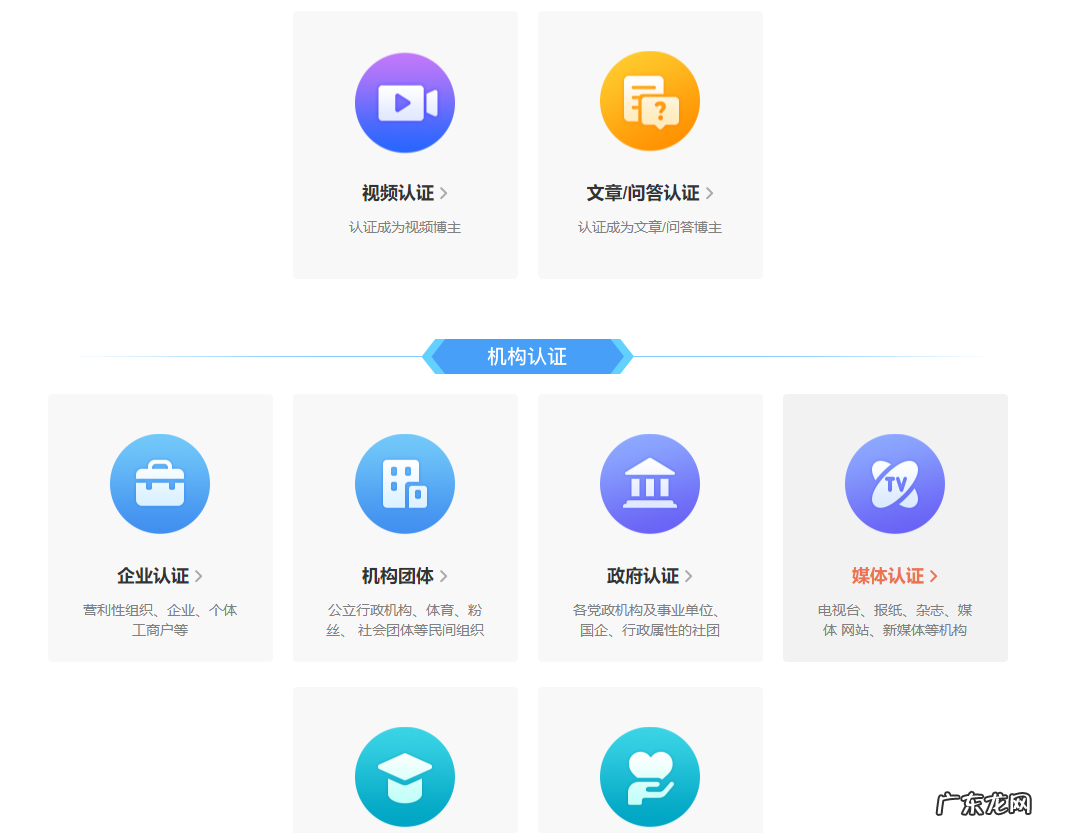
Task: Open the 文章/问答认证 chevron arrow
Action: click(710, 193)
